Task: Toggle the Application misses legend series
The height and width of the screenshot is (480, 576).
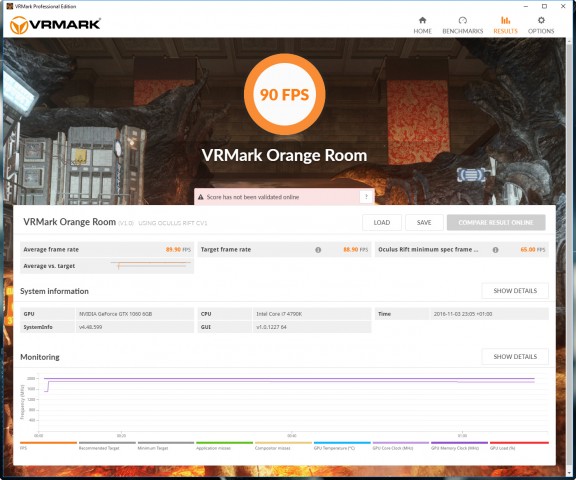Action: (224, 446)
